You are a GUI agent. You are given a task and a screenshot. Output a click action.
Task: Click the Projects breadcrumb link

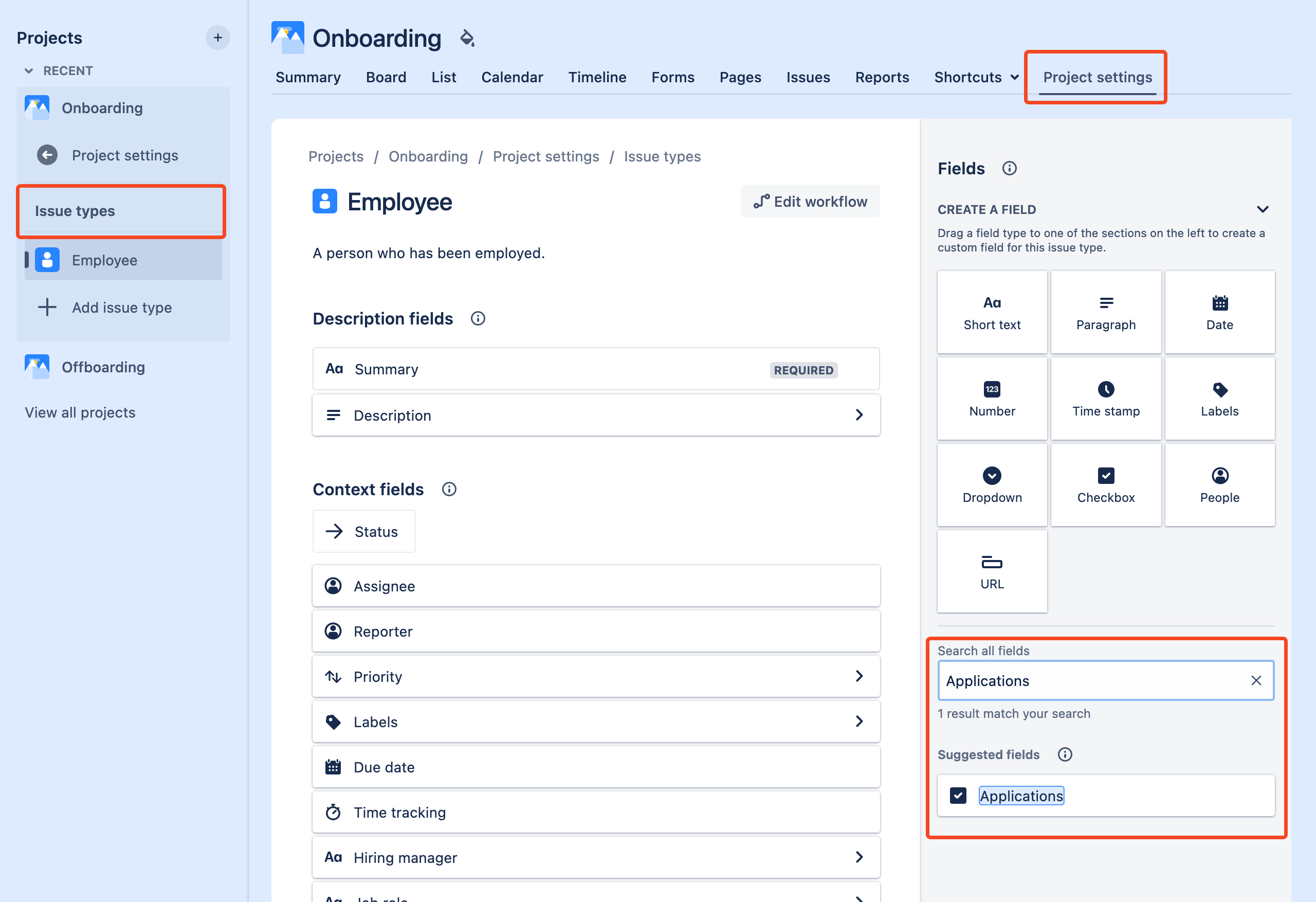click(336, 156)
